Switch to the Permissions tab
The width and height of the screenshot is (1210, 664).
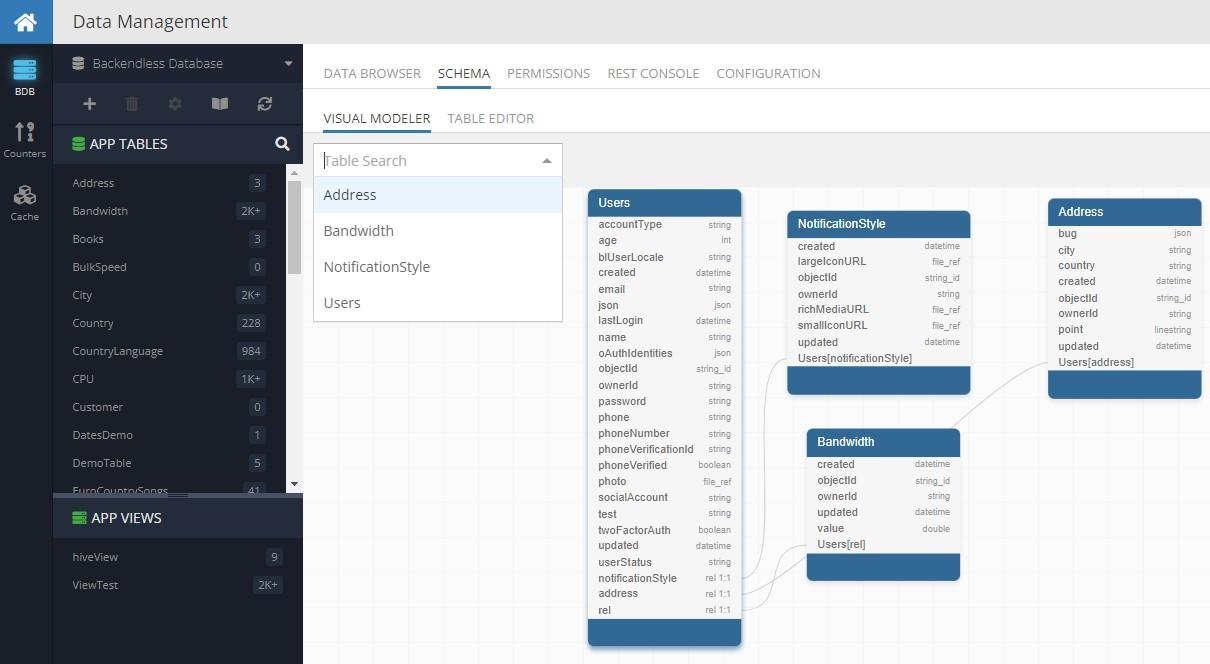pos(548,73)
